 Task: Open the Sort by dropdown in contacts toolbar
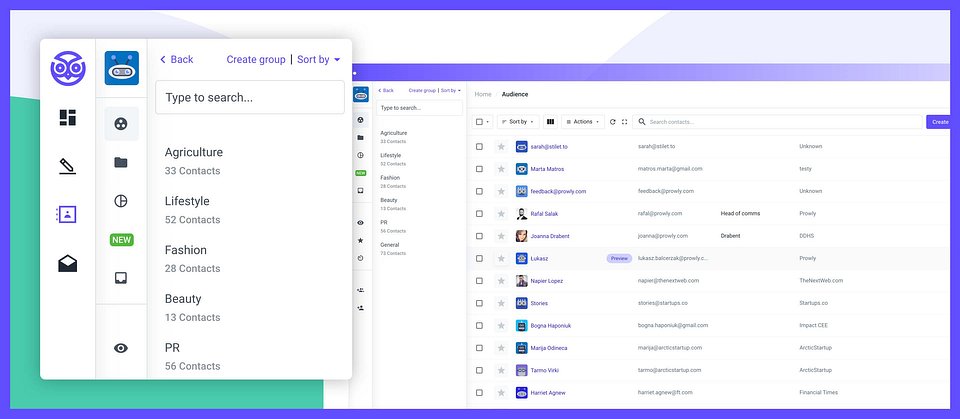pos(518,122)
